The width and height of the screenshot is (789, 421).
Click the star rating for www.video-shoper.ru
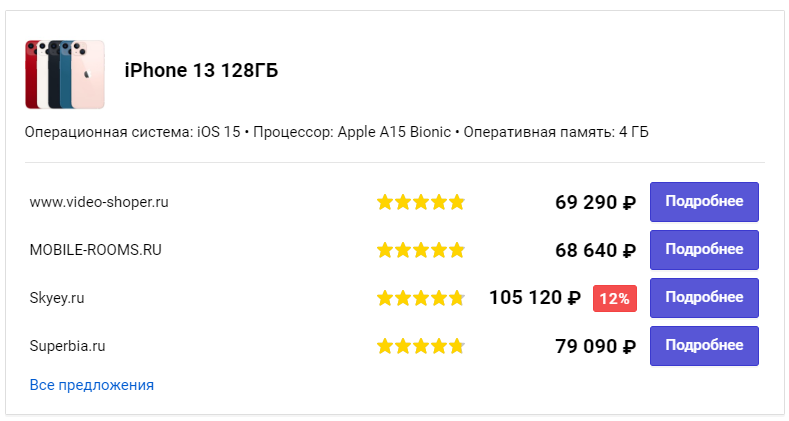point(421,202)
